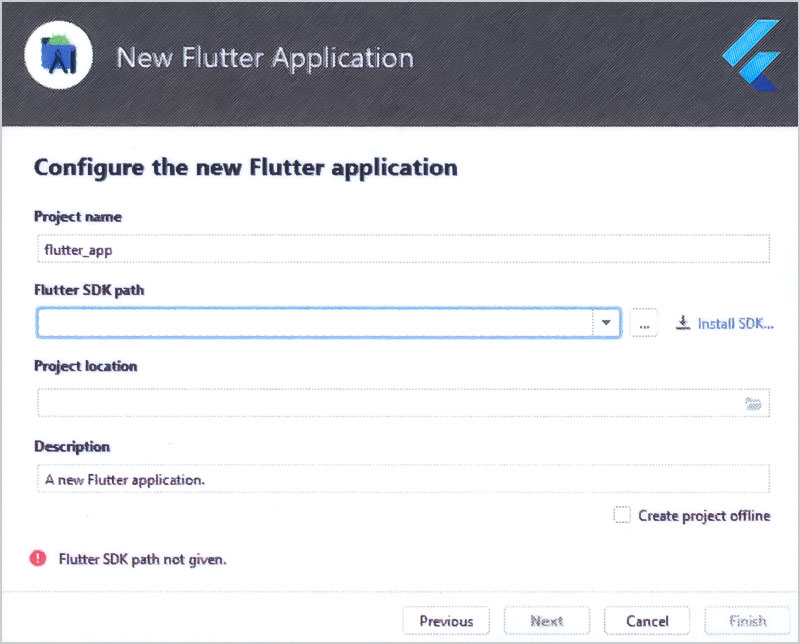This screenshot has width=800, height=644.
Task: Expand the Flutter SDK path dropdown arrow
Action: pyautogui.click(x=606, y=323)
